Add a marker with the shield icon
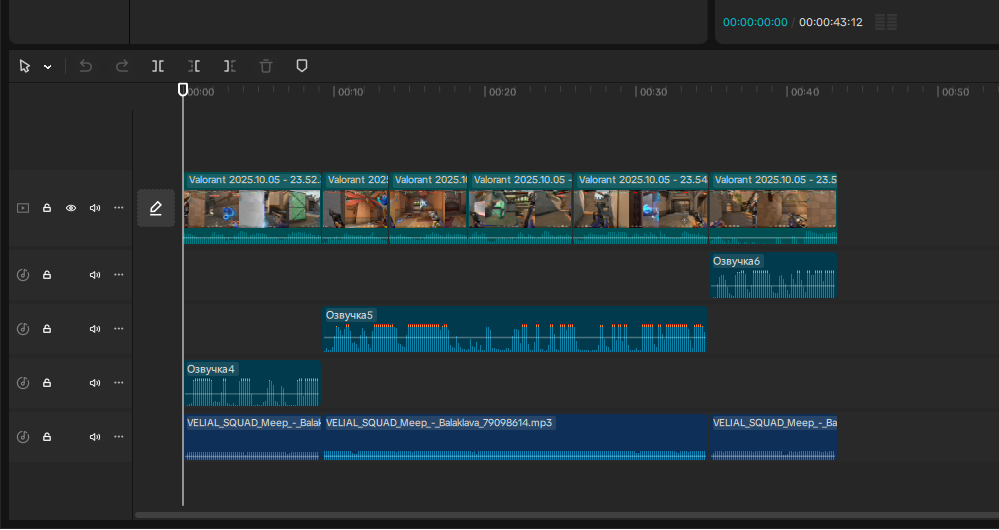This screenshot has width=999, height=530. pos(302,66)
